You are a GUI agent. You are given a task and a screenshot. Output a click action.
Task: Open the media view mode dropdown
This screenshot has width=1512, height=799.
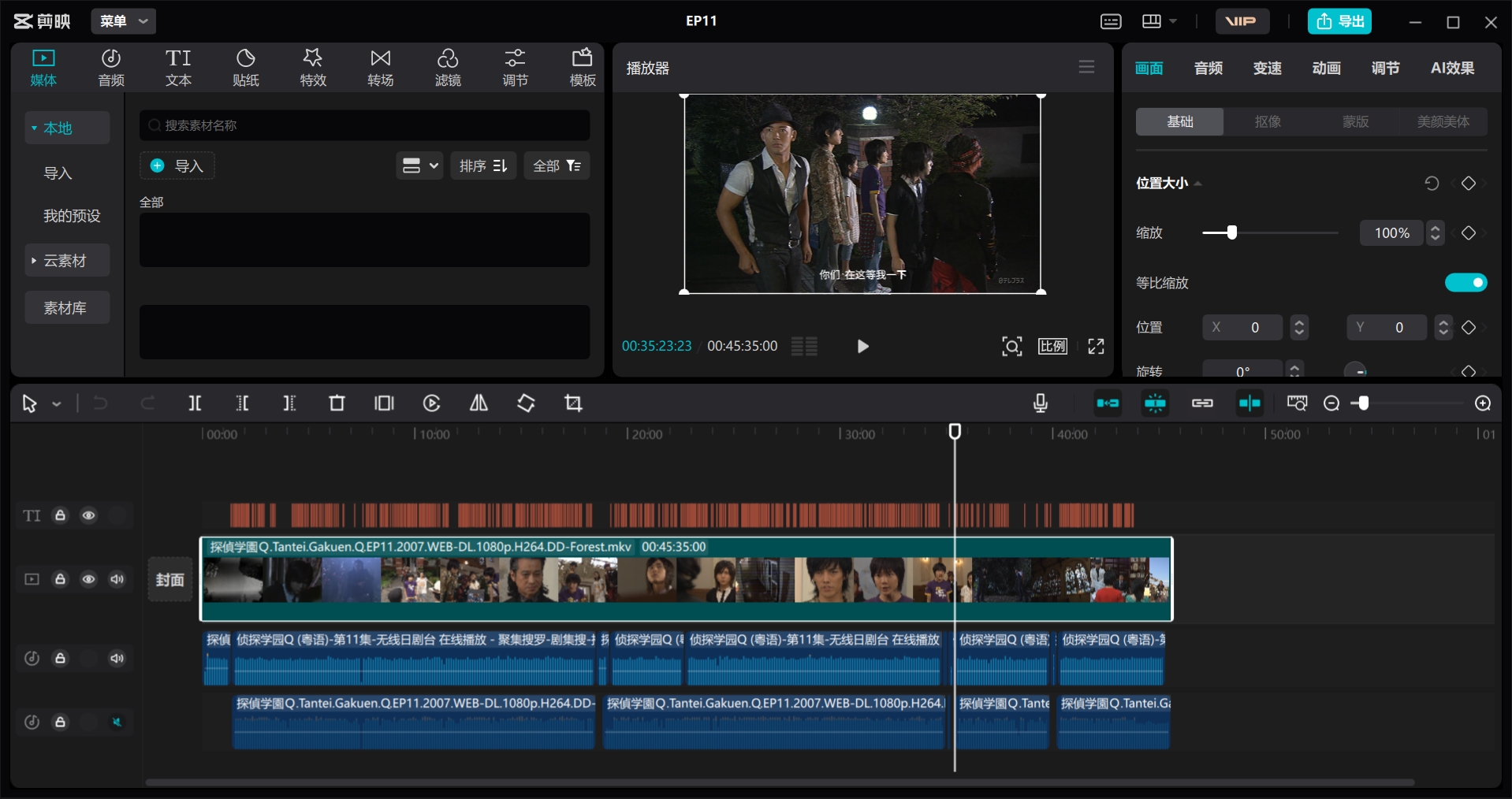click(x=419, y=165)
